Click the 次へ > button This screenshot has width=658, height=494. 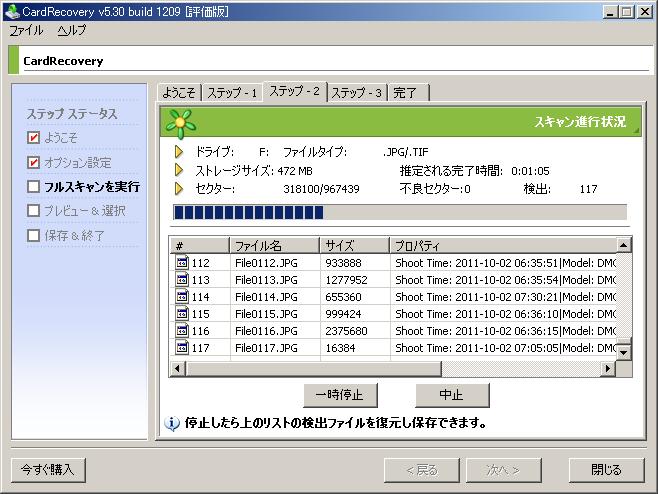504,470
